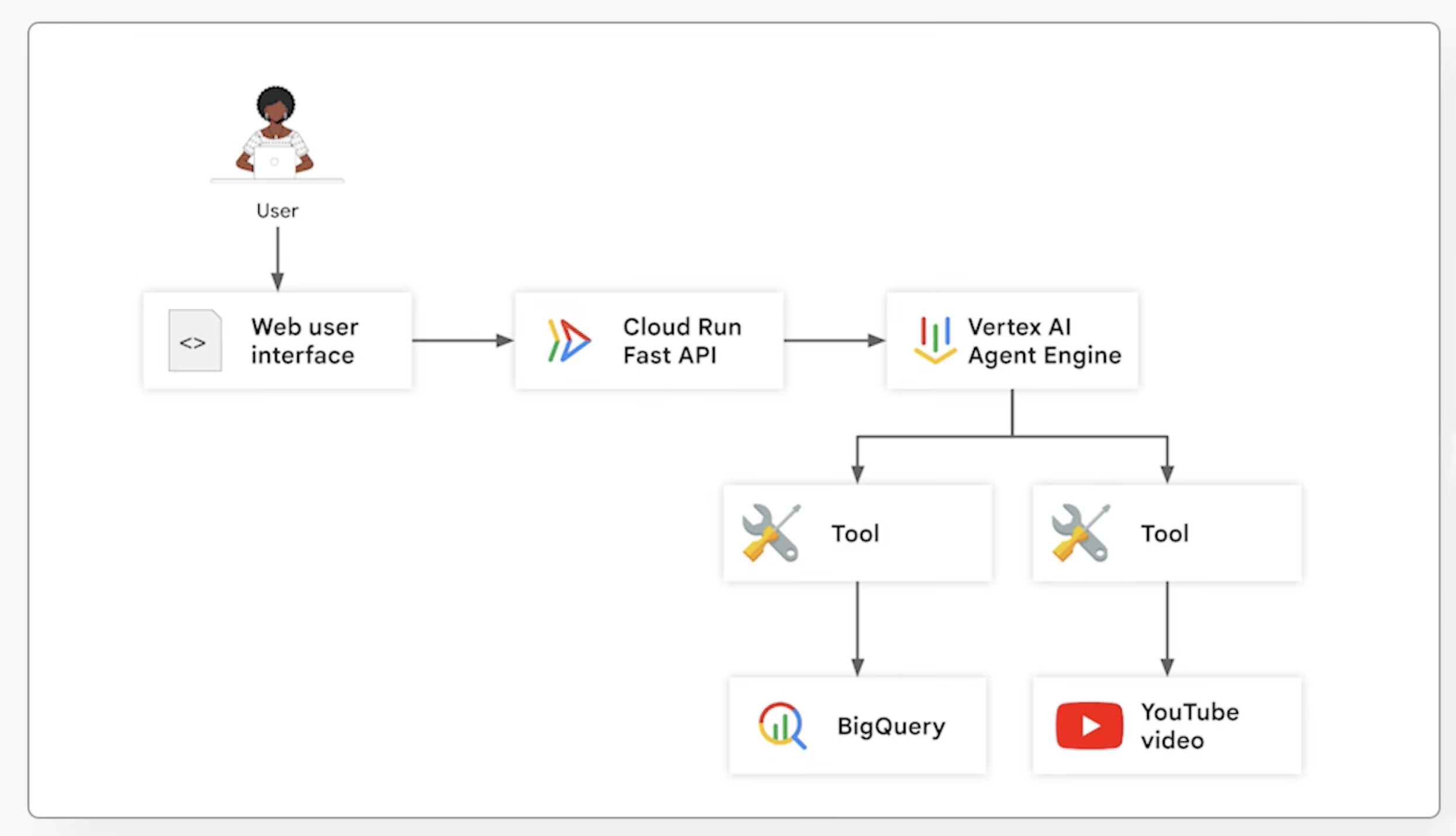Click the wrench icon of Tool above BigQuery
The height and width of the screenshot is (836, 1456).
[771, 533]
